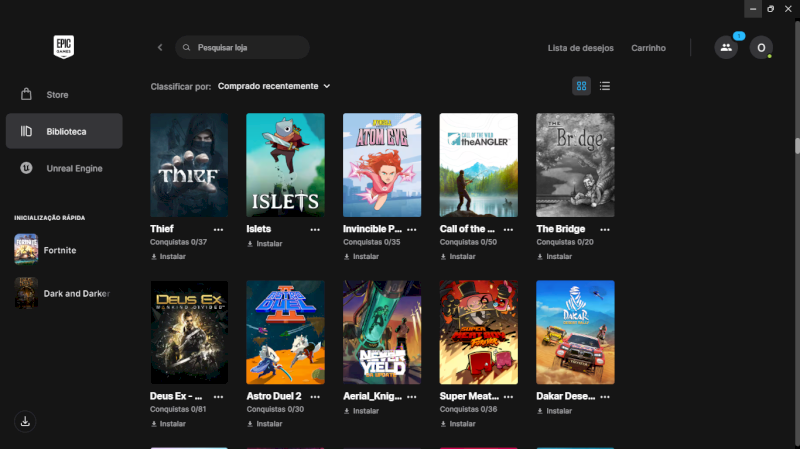The height and width of the screenshot is (449, 800).
Task: Open the three-dot menu for Thief
Action: click(x=219, y=229)
